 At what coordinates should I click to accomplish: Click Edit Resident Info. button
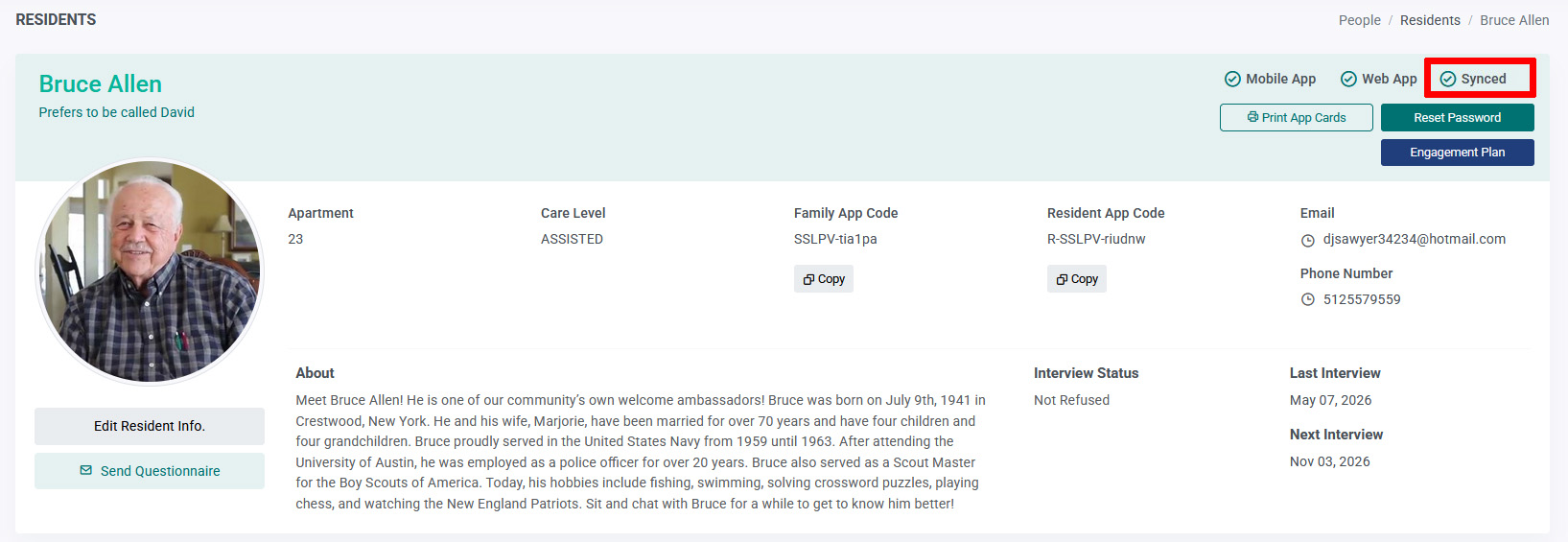click(150, 426)
